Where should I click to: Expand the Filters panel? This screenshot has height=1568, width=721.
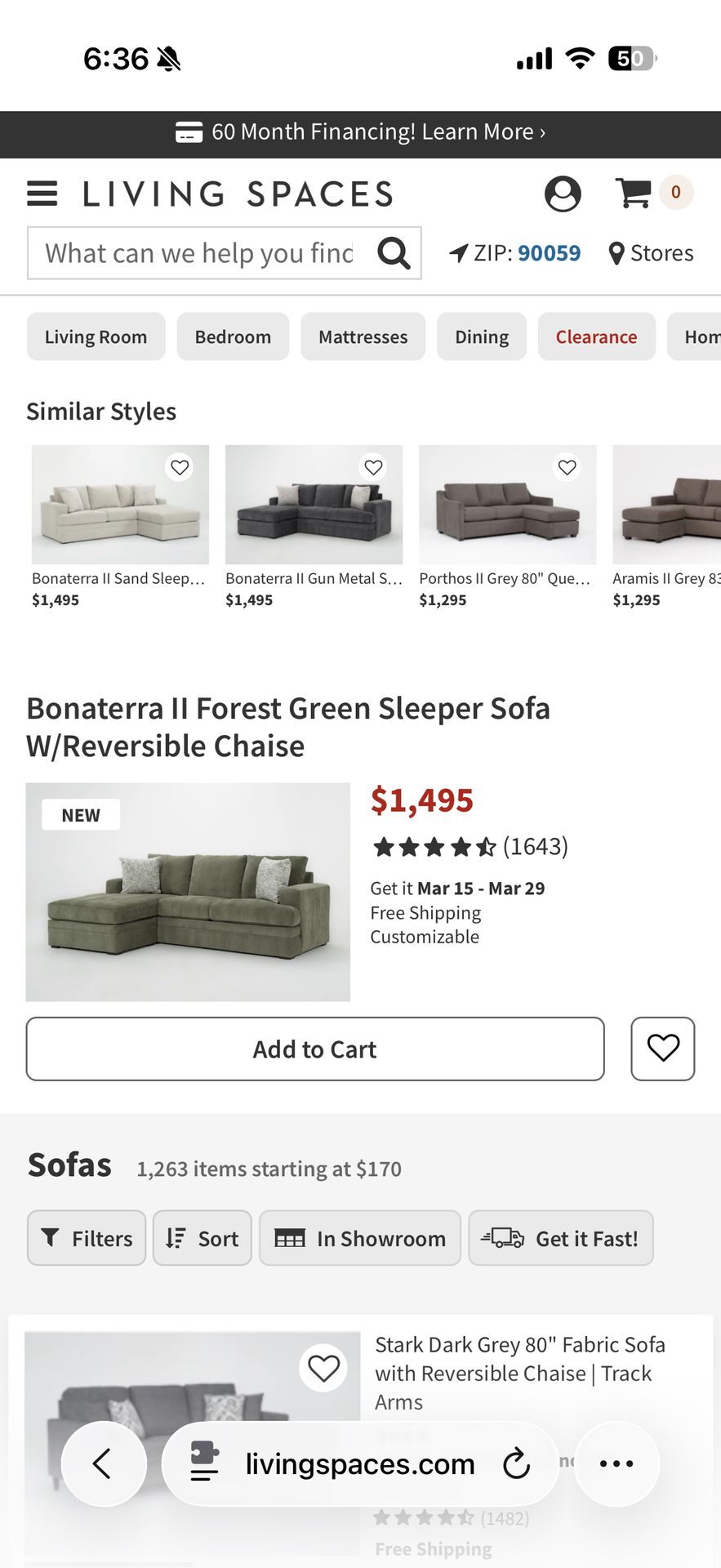87,1238
